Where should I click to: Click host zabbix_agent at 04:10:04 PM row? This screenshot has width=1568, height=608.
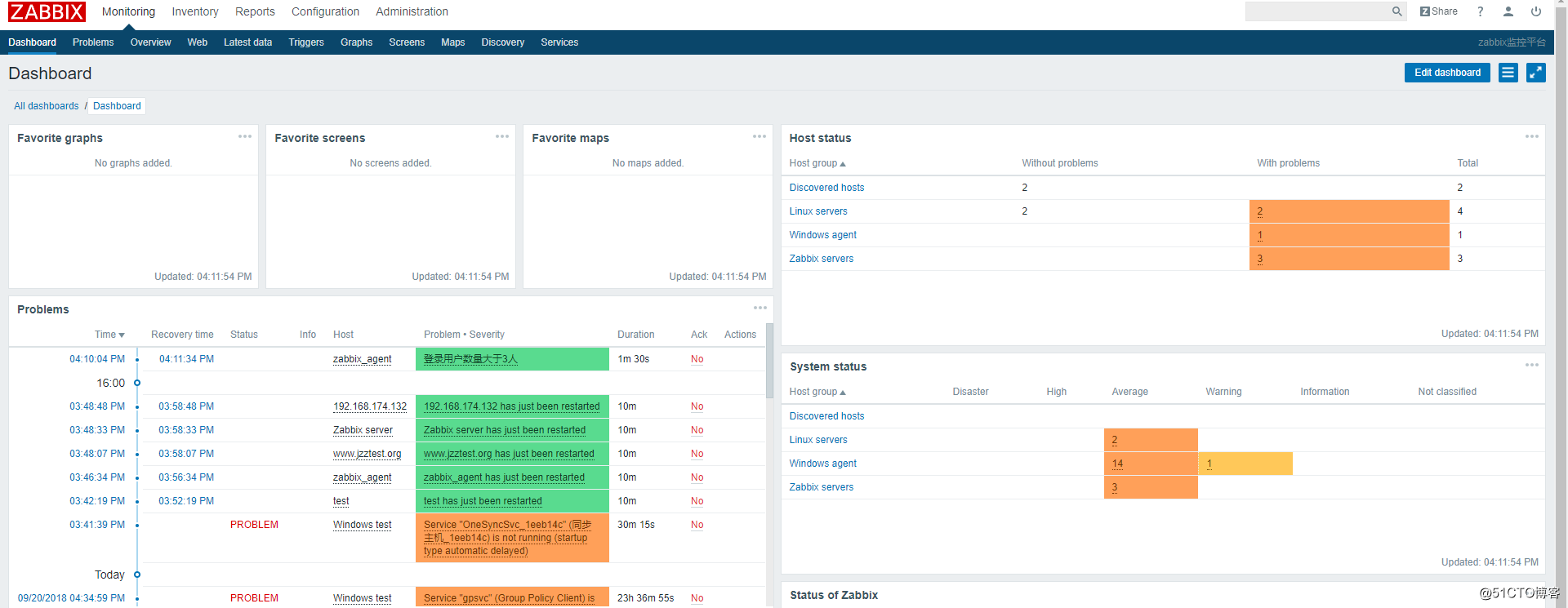[362, 359]
